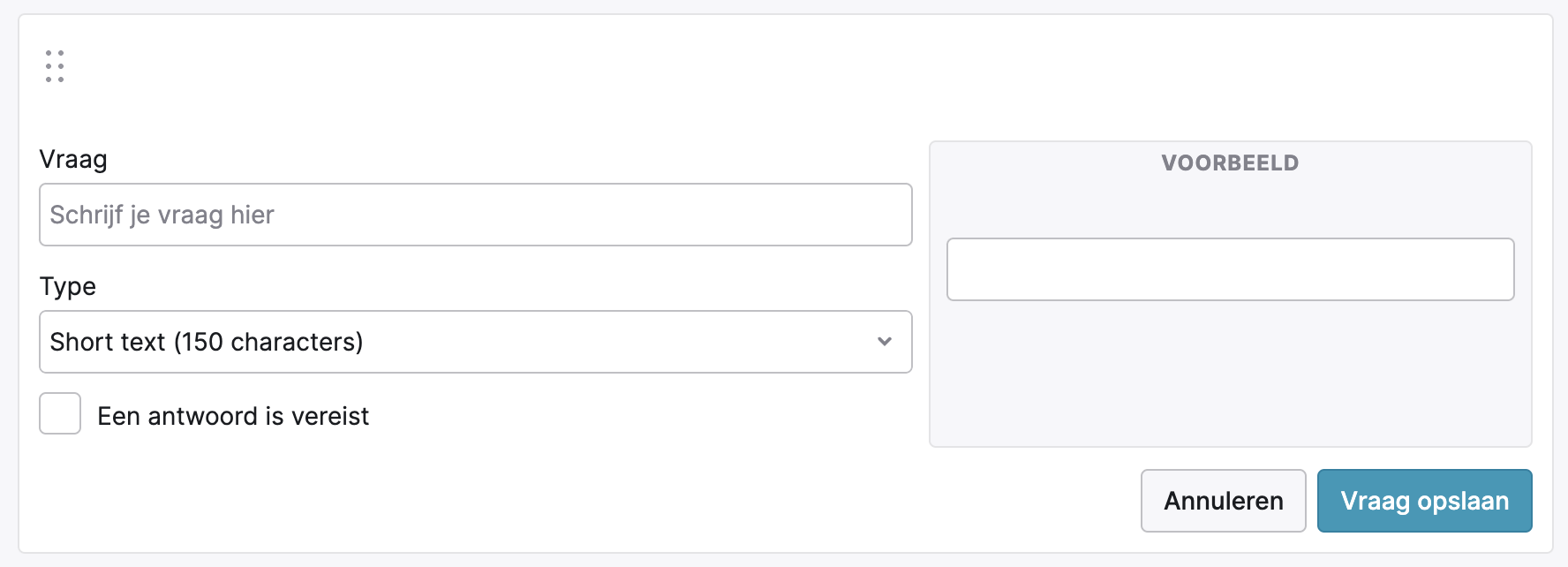The image size is (1568, 567).
Task: Click 'Annuleren' to cancel the question
Action: click(1223, 501)
